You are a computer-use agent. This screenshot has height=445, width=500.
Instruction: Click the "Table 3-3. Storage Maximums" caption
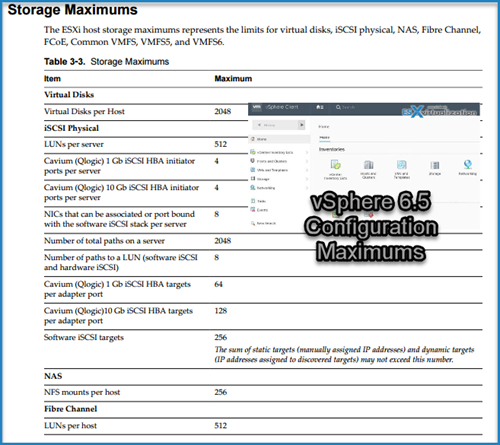(x=106, y=62)
